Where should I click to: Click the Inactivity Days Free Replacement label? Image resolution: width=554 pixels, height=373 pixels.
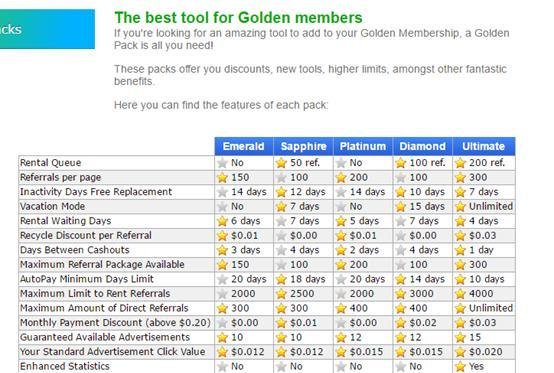click(x=96, y=192)
